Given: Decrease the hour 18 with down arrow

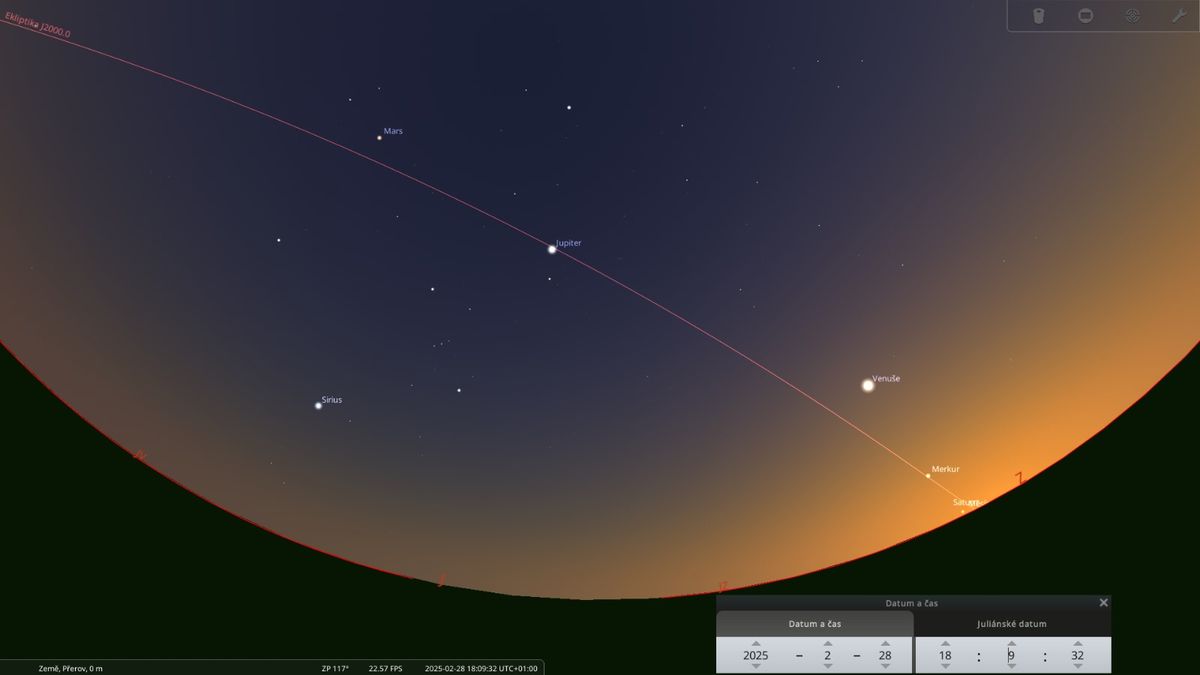Looking at the screenshot, I should [x=945, y=666].
